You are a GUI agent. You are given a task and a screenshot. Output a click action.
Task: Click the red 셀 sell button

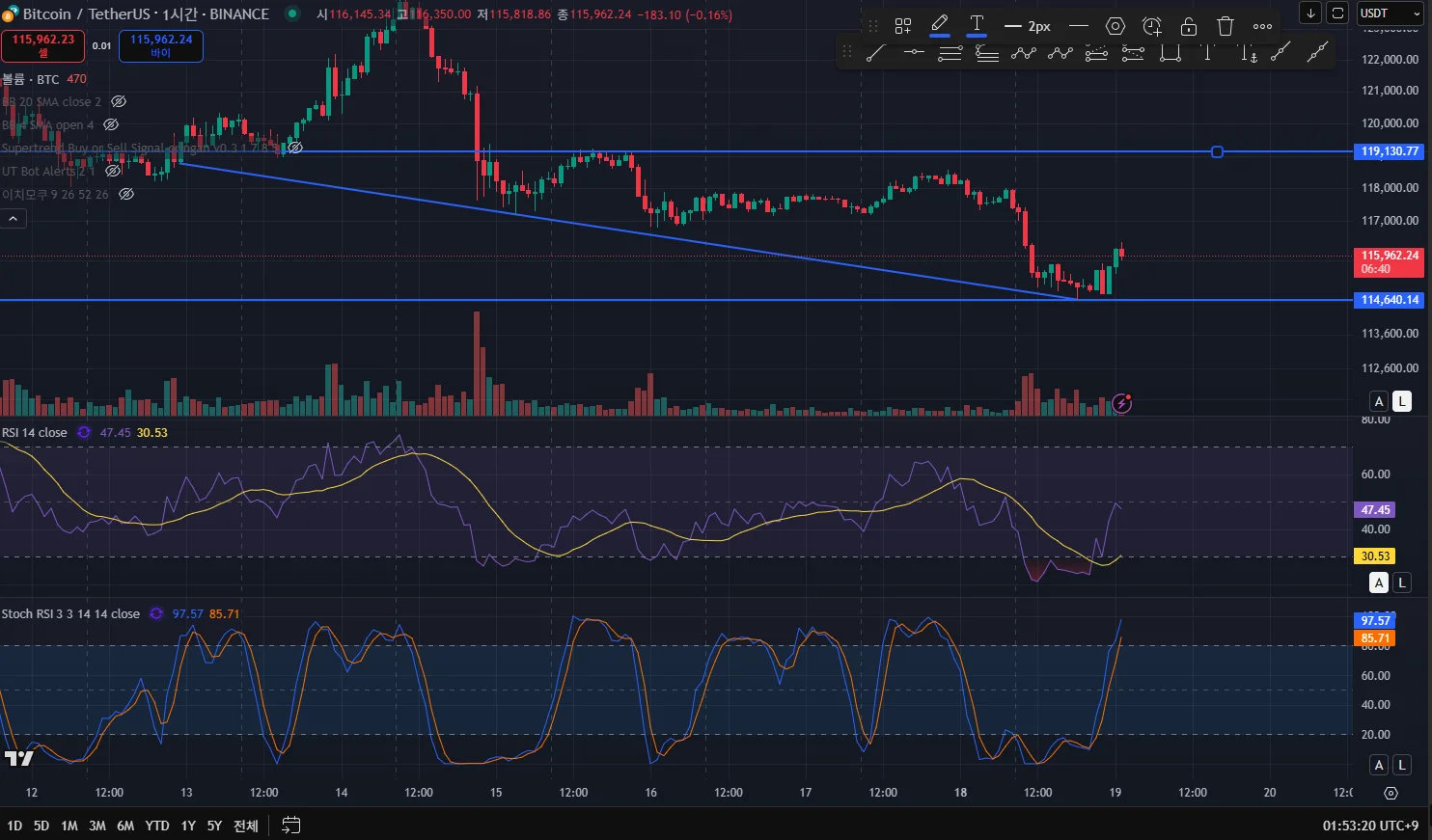[x=43, y=45]
